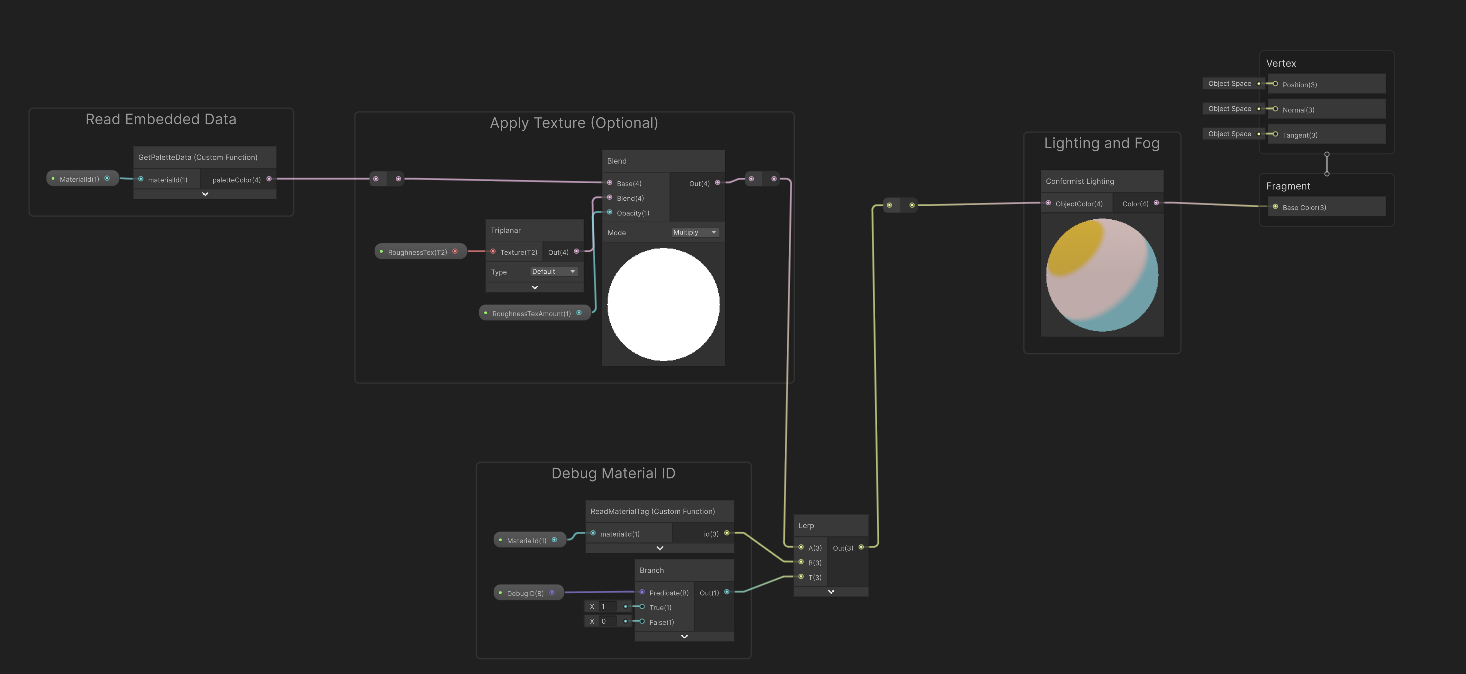
Task: Click the GetPaletteData node's materialId input port
Action: click(141, 179)
